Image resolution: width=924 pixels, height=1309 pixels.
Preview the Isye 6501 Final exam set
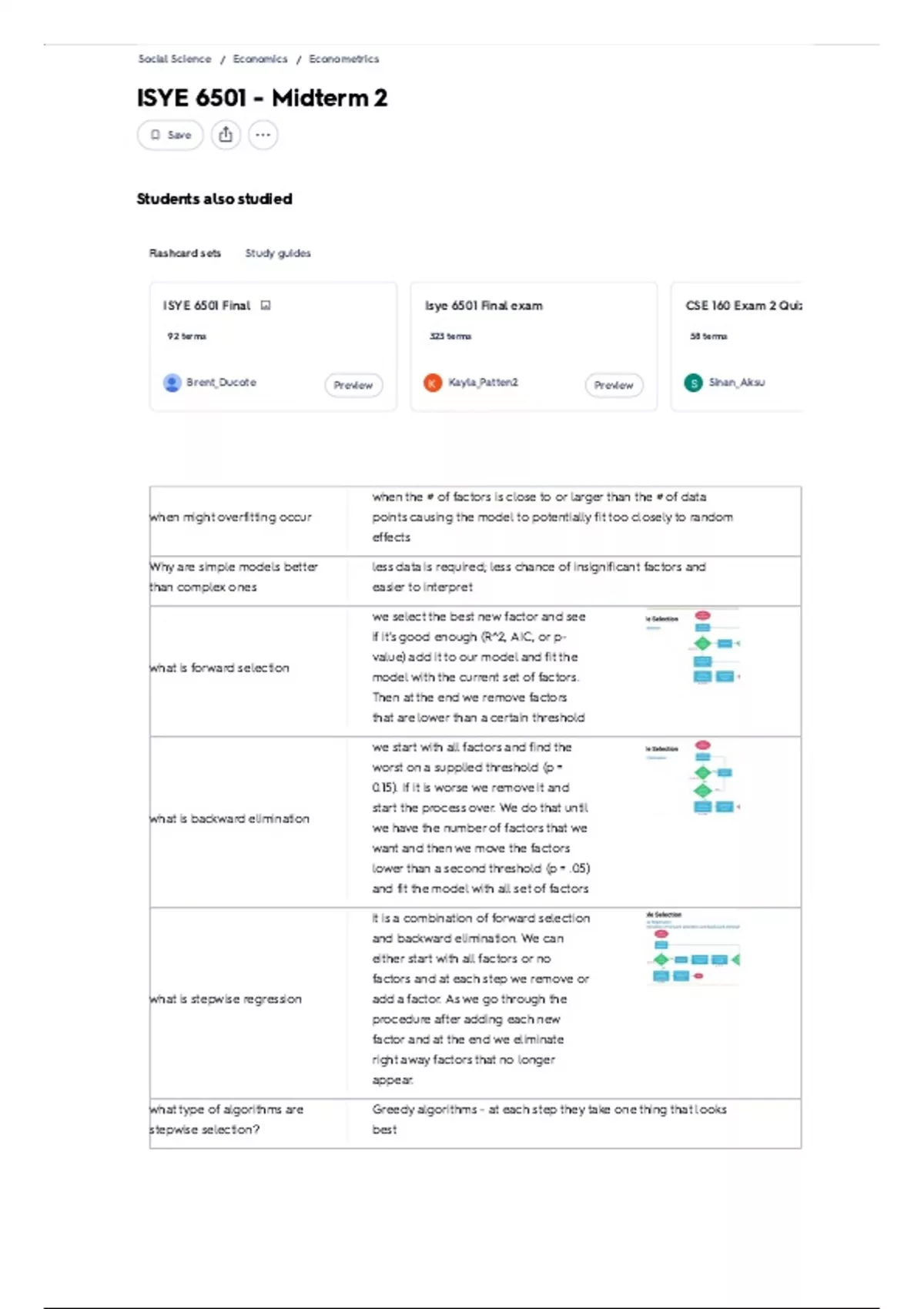coord(614,385)
